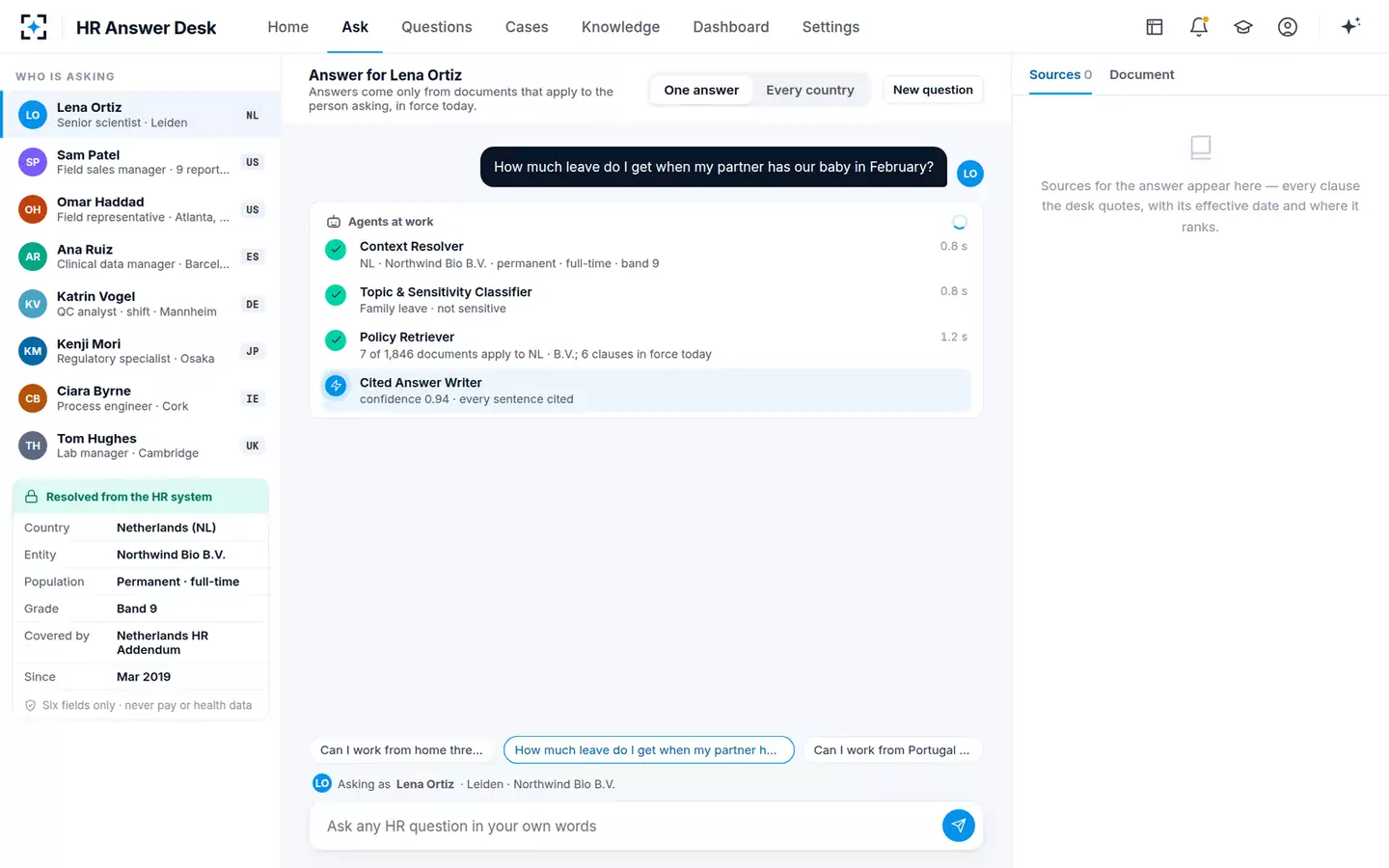
Task: Open the graduation cap learning icon
Action: click(1243, 27)
